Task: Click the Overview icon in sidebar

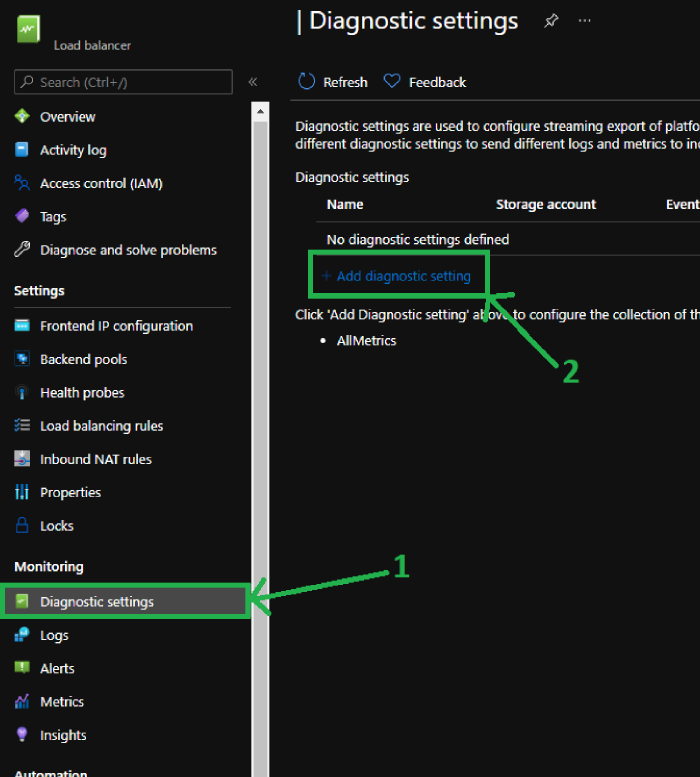Action: 22,117
